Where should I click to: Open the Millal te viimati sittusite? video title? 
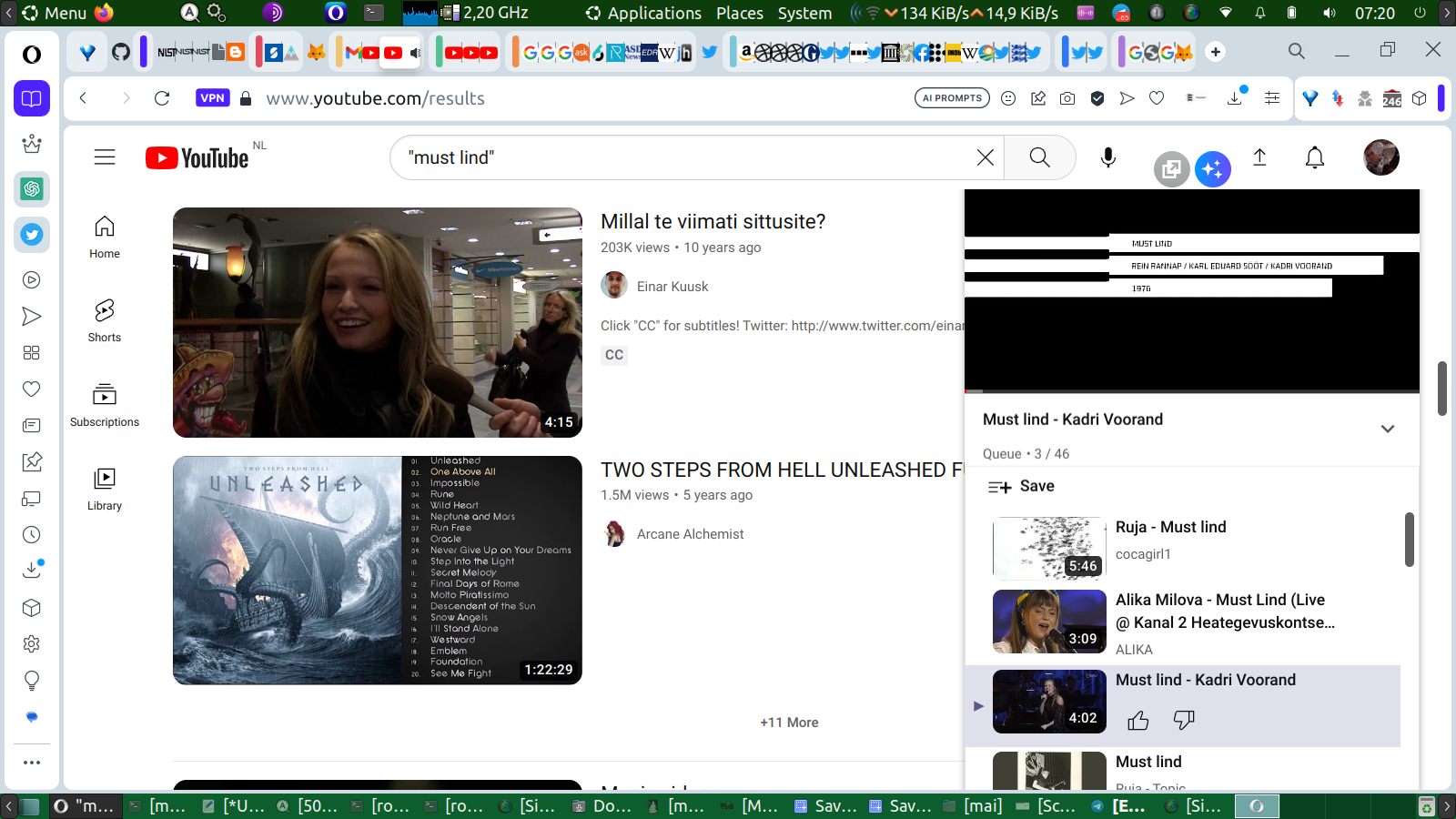pyautogui.click(x=713, y=222)
